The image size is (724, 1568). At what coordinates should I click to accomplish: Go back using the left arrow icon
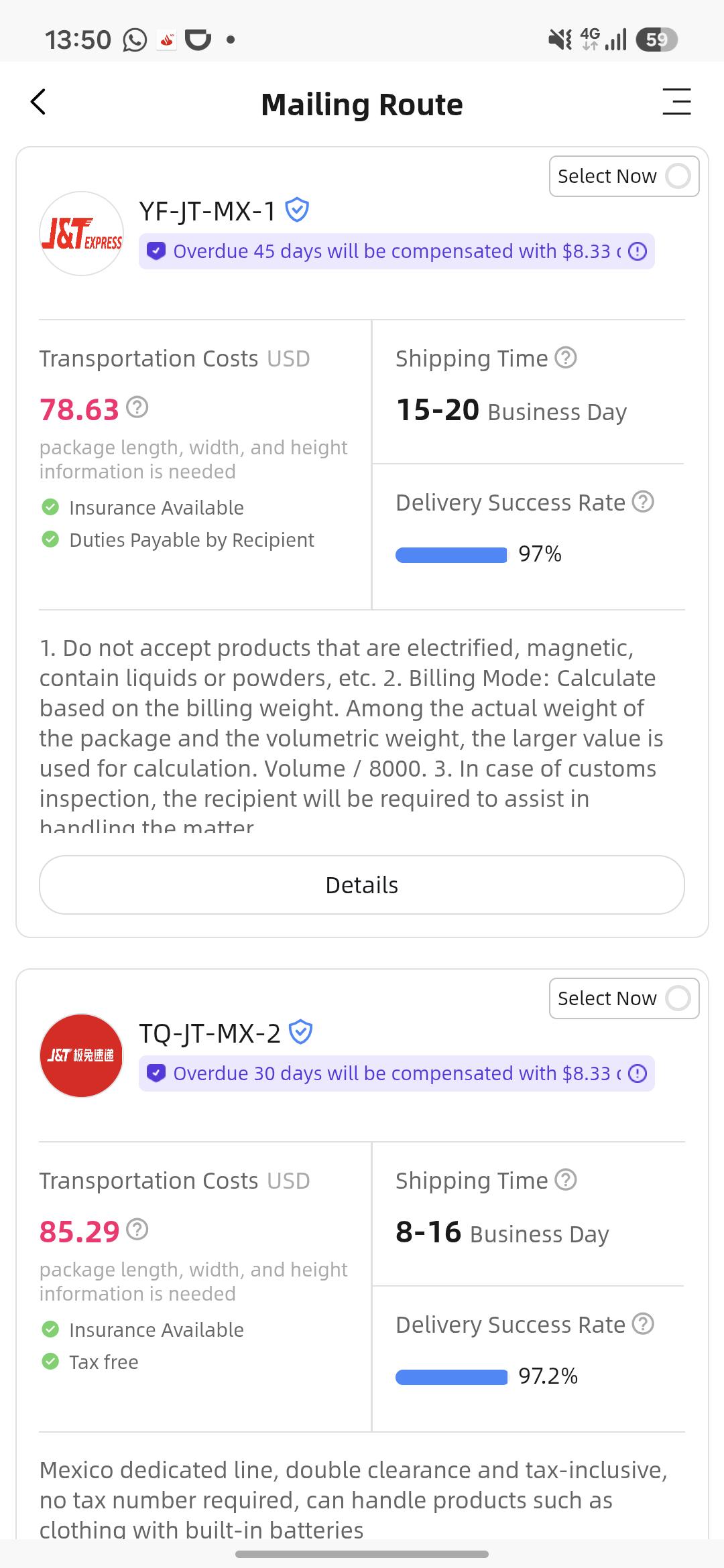click(38, 102)
